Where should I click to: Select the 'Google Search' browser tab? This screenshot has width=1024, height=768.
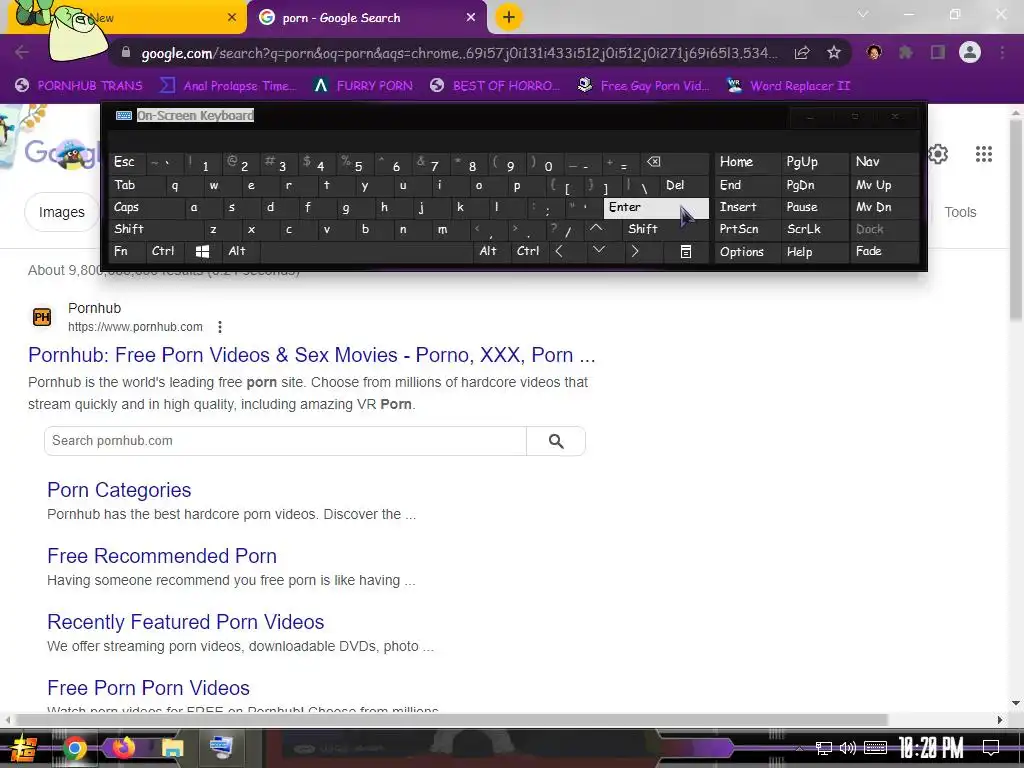click(366, 18)
